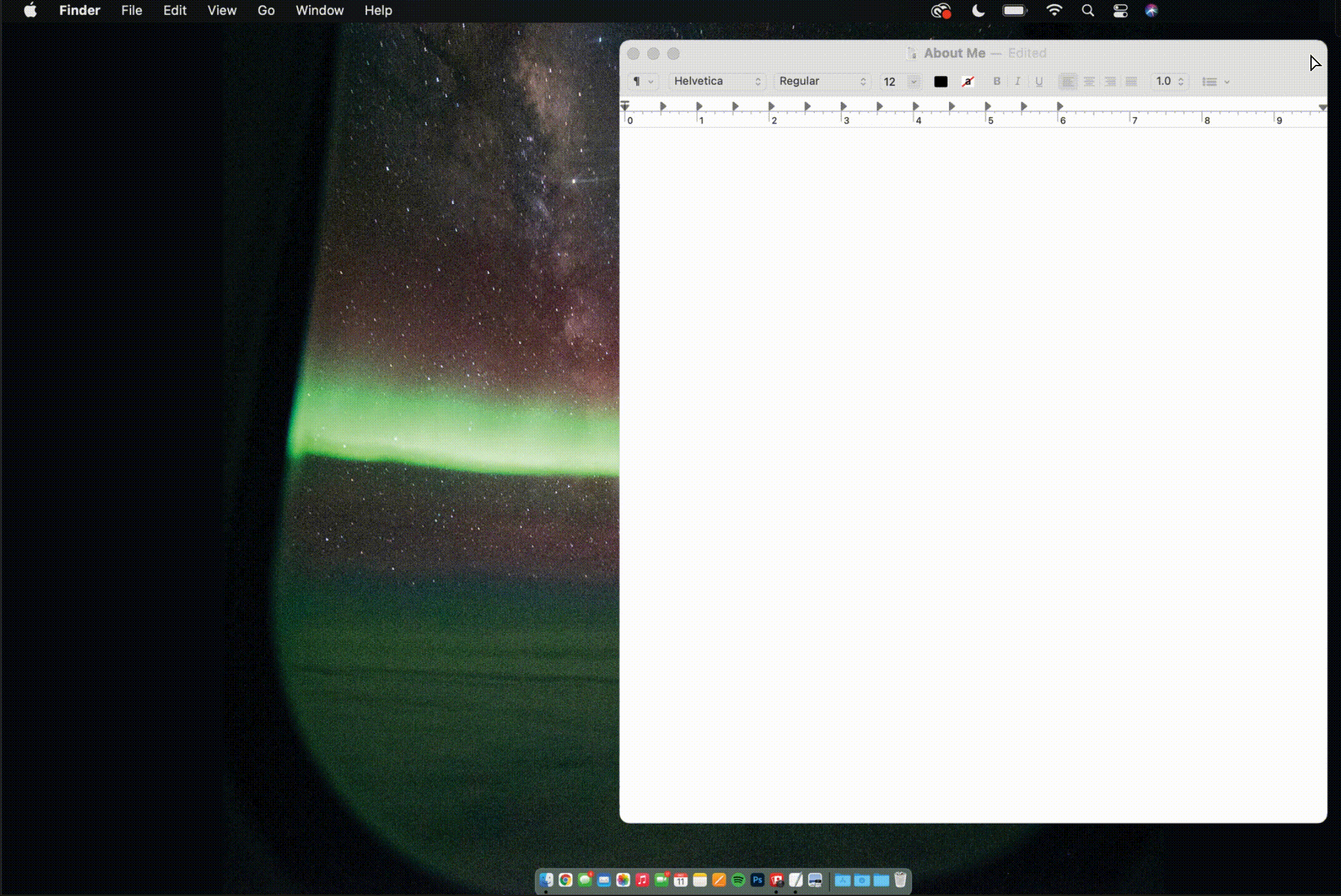The height and width of the screenshot is (896, 1341).
Task: Open FaceTime from the Dock
Action: tap(662, 880)
